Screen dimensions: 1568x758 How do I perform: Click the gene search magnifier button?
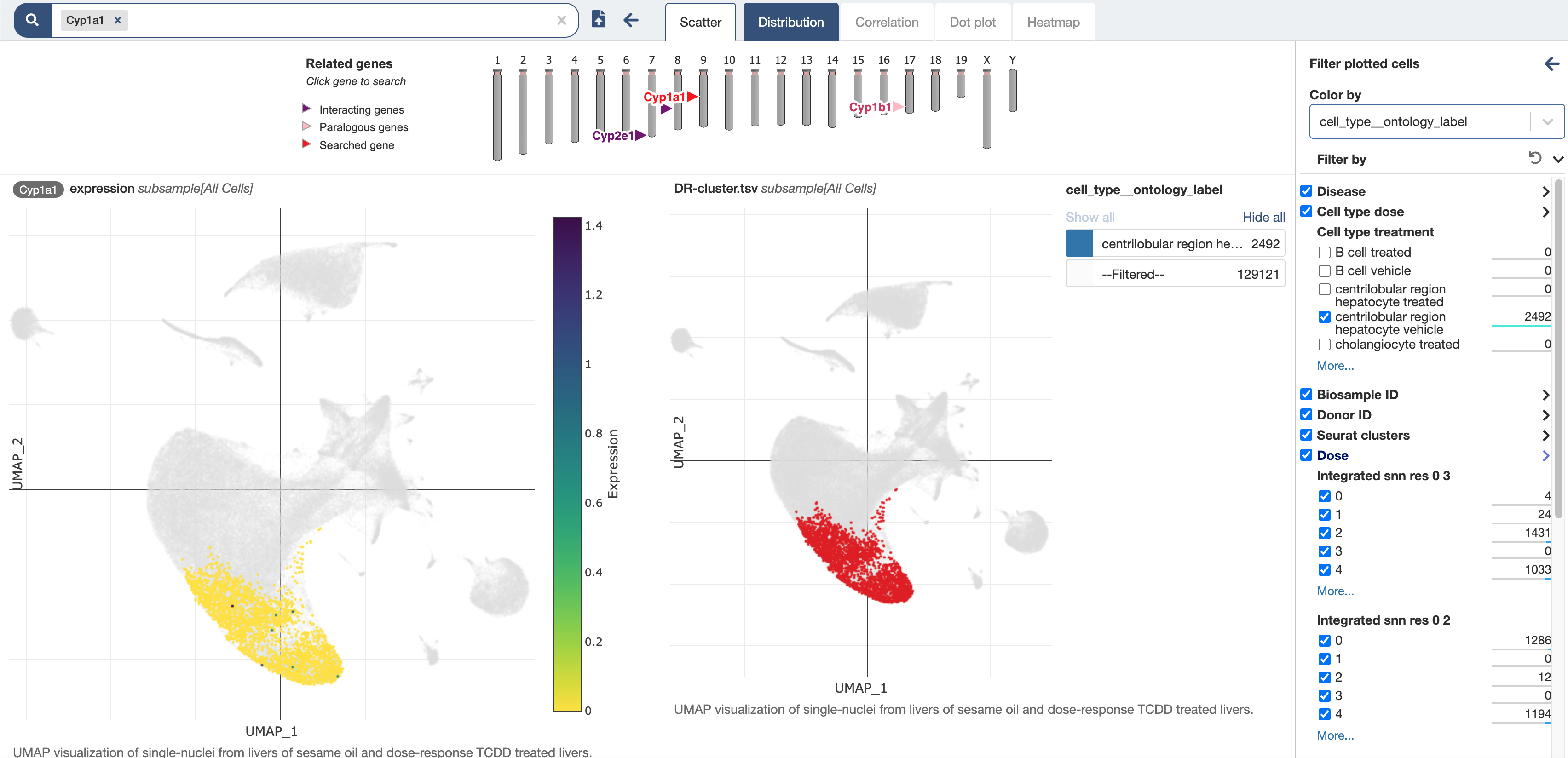[x=32, y=21]
